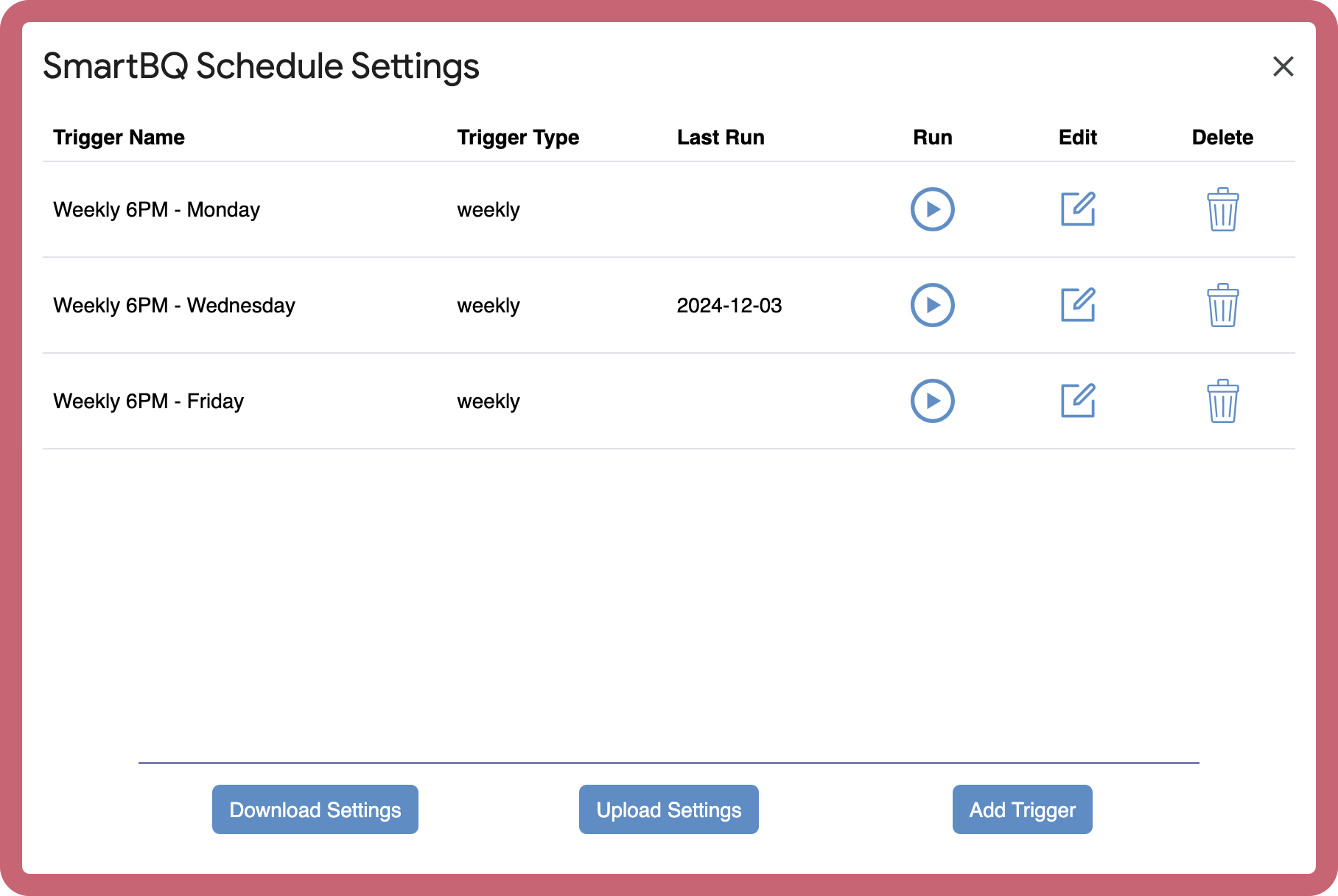Click the Add Trigger button
Viewport: 1338px width, 896px height.
click(1022, 809)
